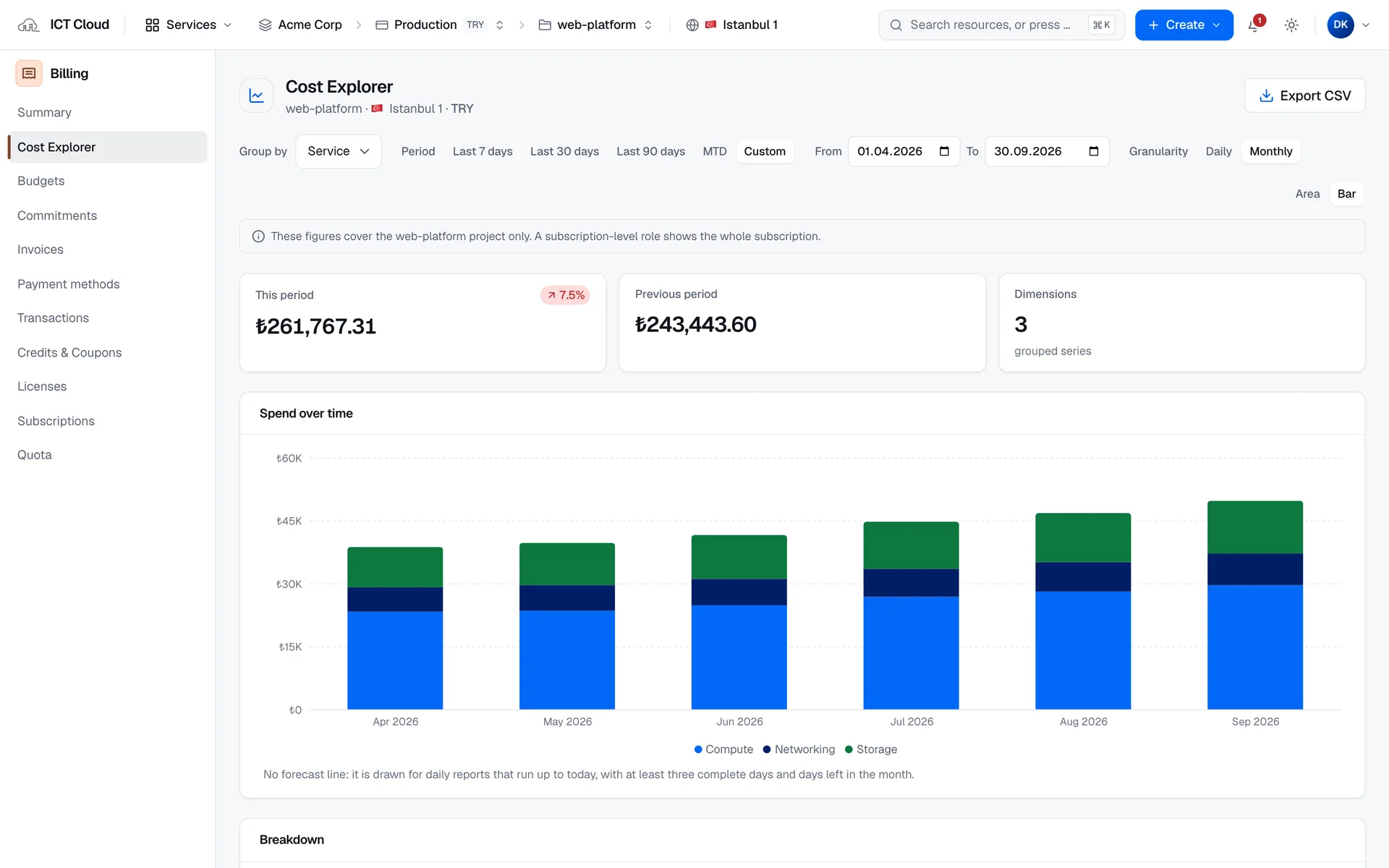The height and width of the screenshot is (868, 1389).
Task: Select the Bar chart view
Action: click(1346, 194)
